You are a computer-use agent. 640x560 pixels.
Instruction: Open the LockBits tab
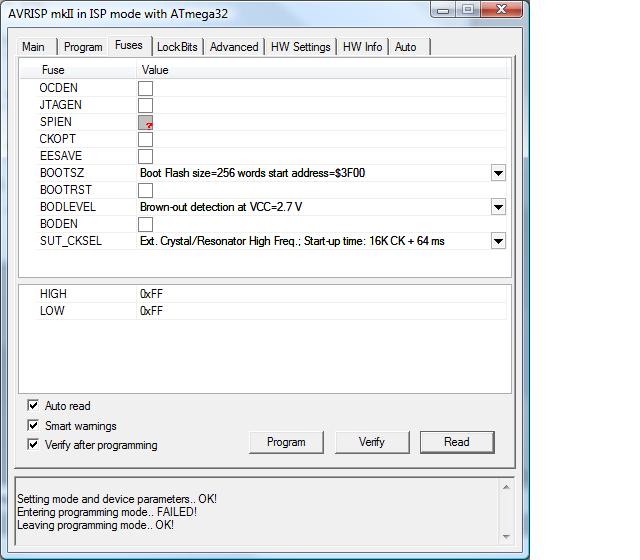click(x=177, y=47)
